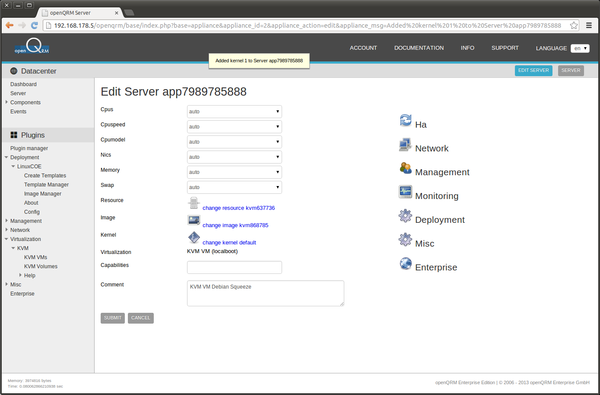
Task: Expand the Management sidebar node
Action: tap(7, 220)
